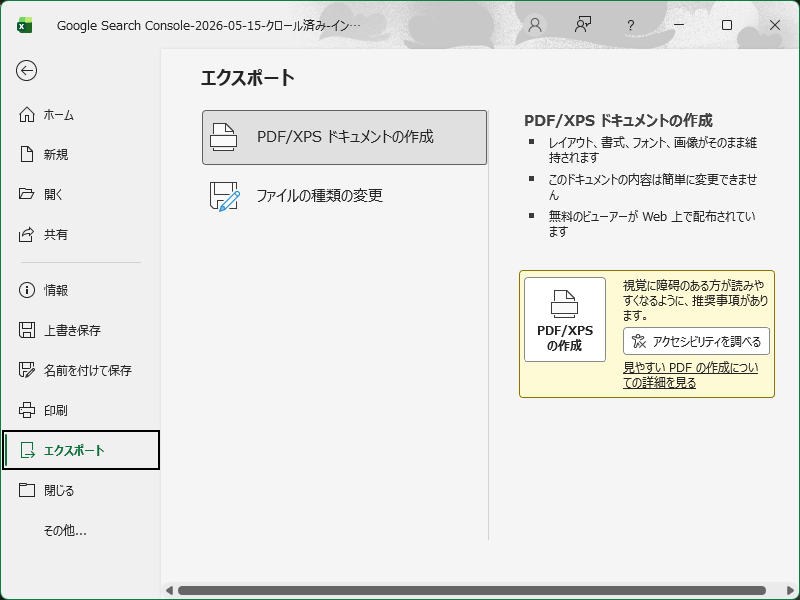Screen dimensions: 800x600
Task: Click the horizontal scrollbar thumb
Action: pyautogui.click(x=472, y=590)
